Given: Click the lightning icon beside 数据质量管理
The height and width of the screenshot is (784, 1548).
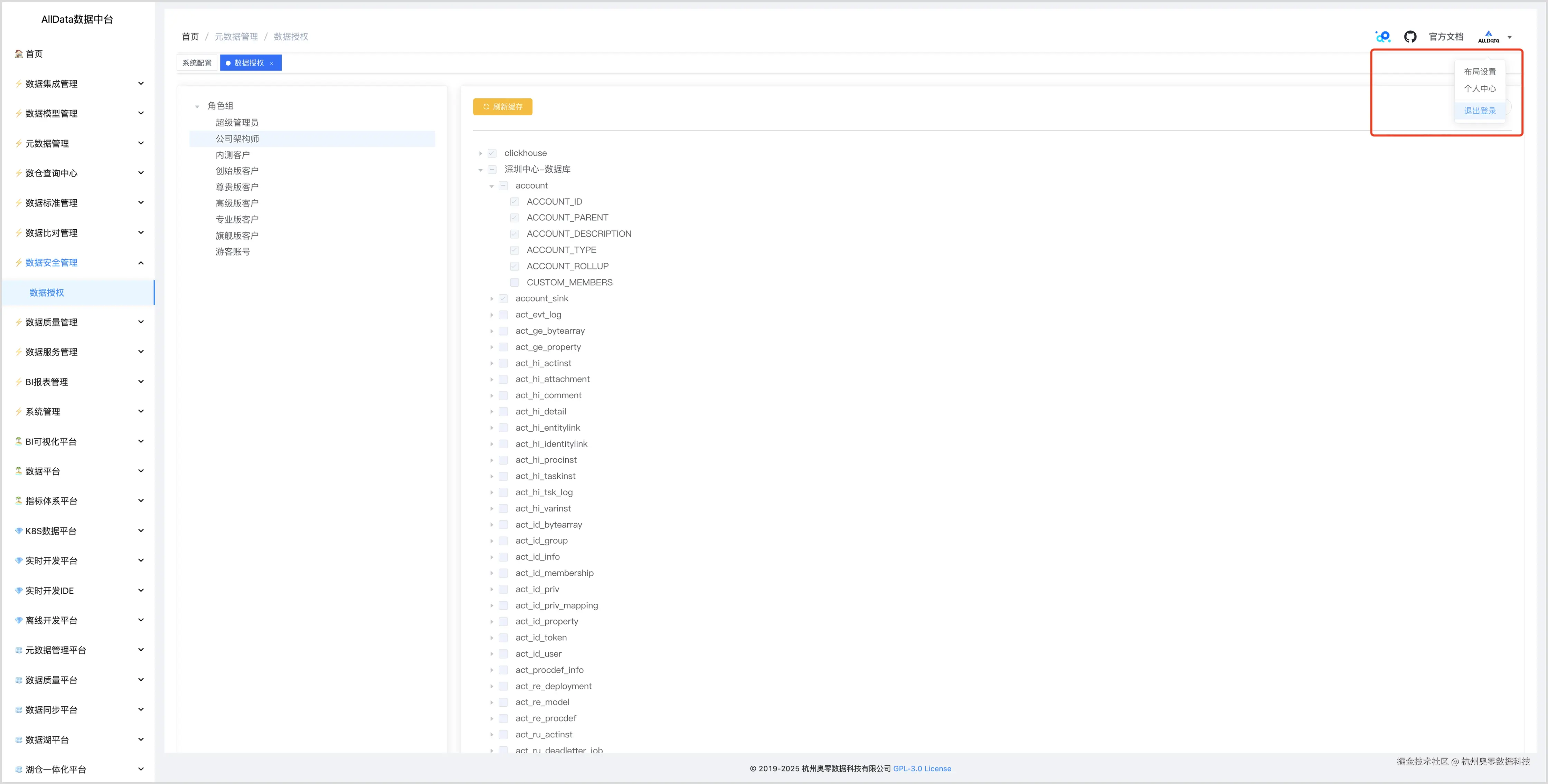Looking at the screenshot, I should pos(19,322).
